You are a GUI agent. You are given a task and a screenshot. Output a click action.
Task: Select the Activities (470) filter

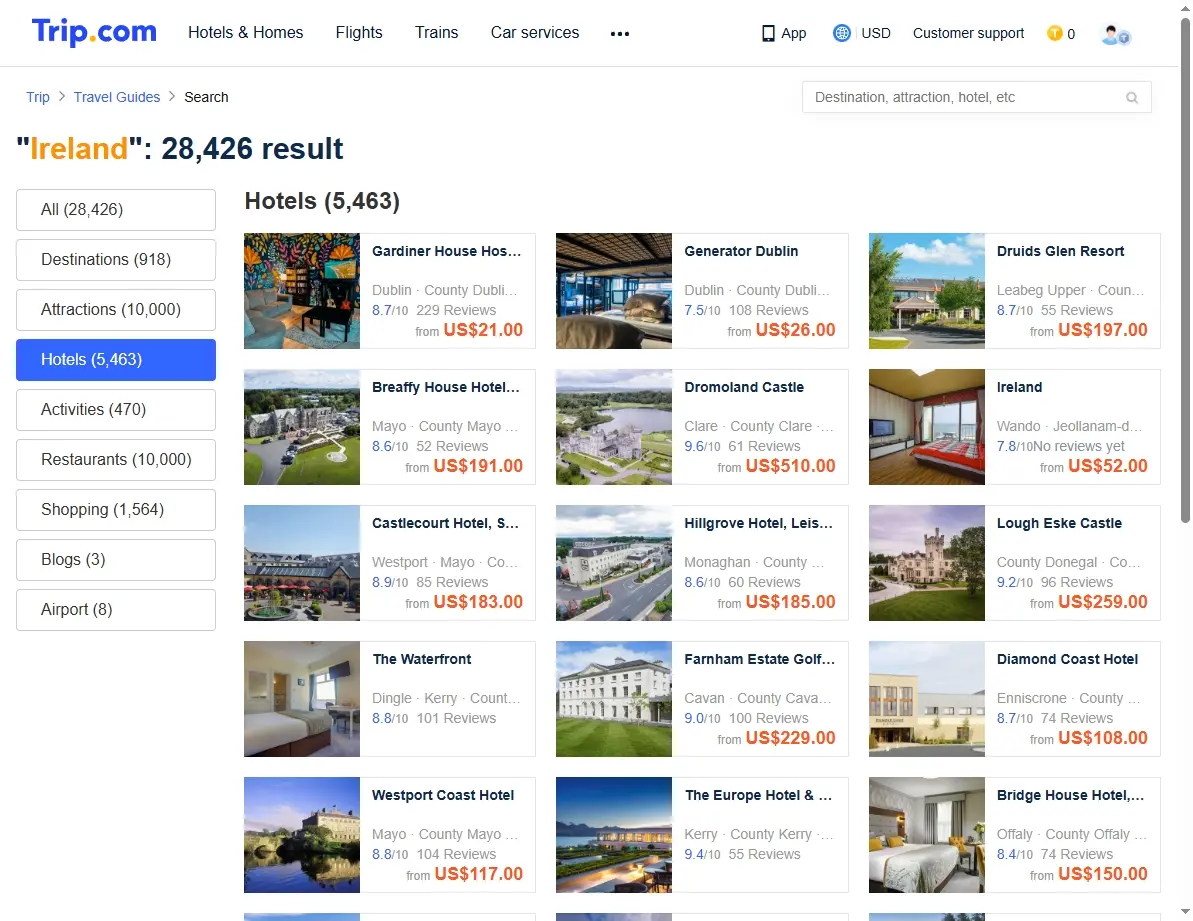pyautogui.click(x=116, y=410)
